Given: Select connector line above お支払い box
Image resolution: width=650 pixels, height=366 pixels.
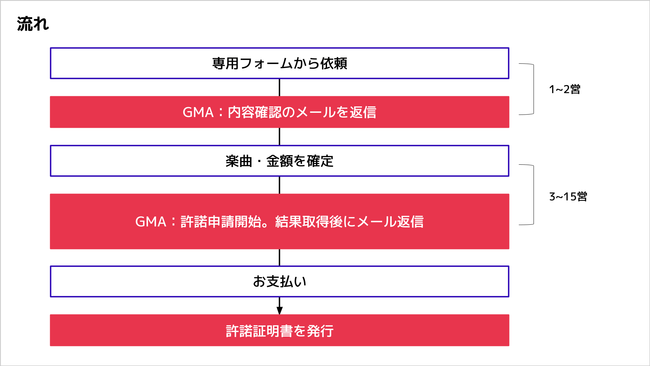Looking at the screenshot, I should (x=279, y=257).
